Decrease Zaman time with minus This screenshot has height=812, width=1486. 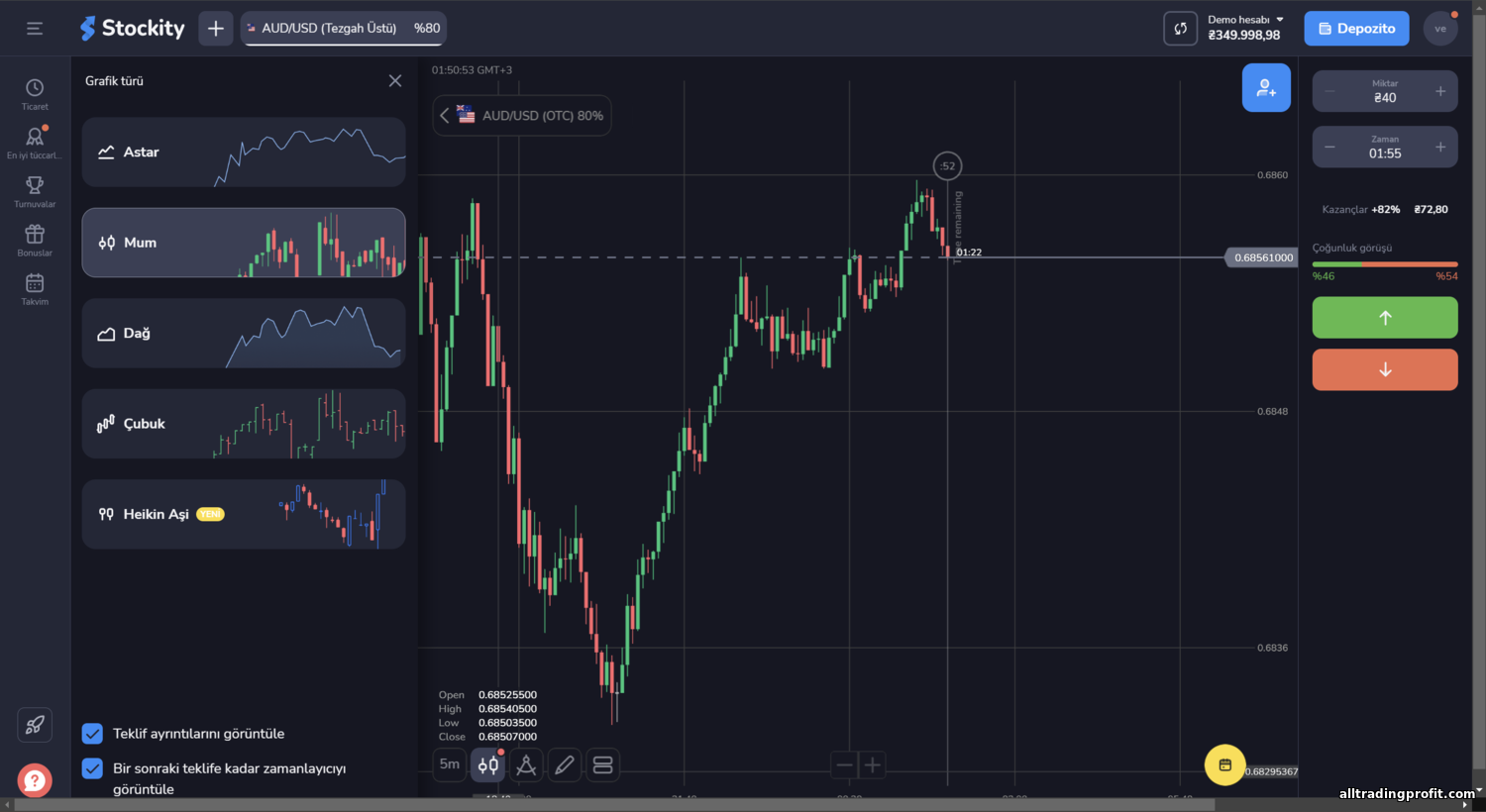1329,147
